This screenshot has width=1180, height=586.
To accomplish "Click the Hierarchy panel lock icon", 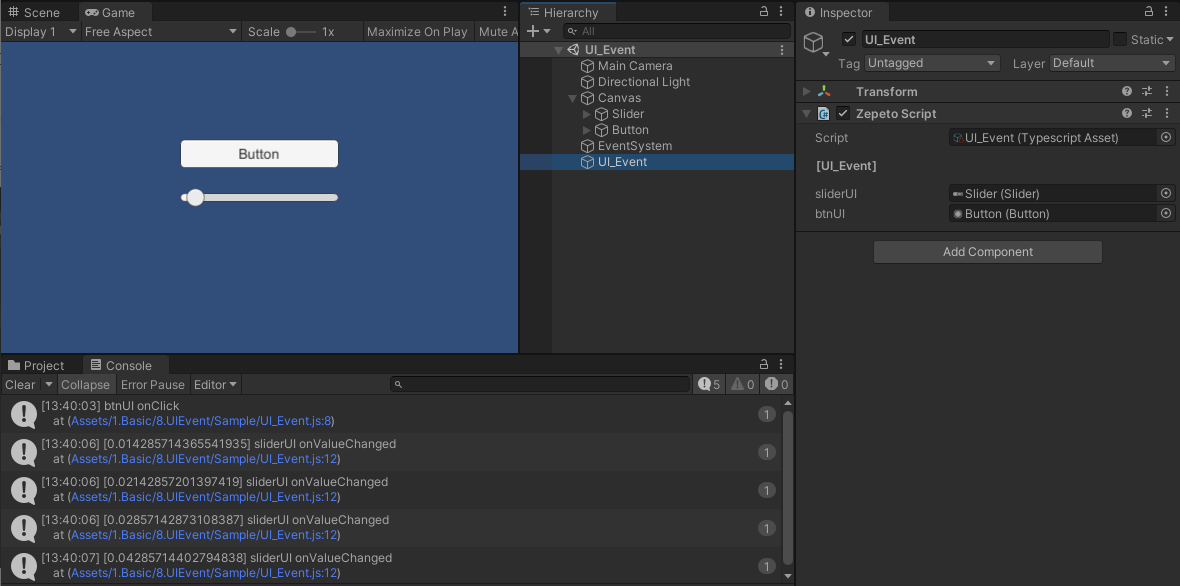I will click(764, 12).
